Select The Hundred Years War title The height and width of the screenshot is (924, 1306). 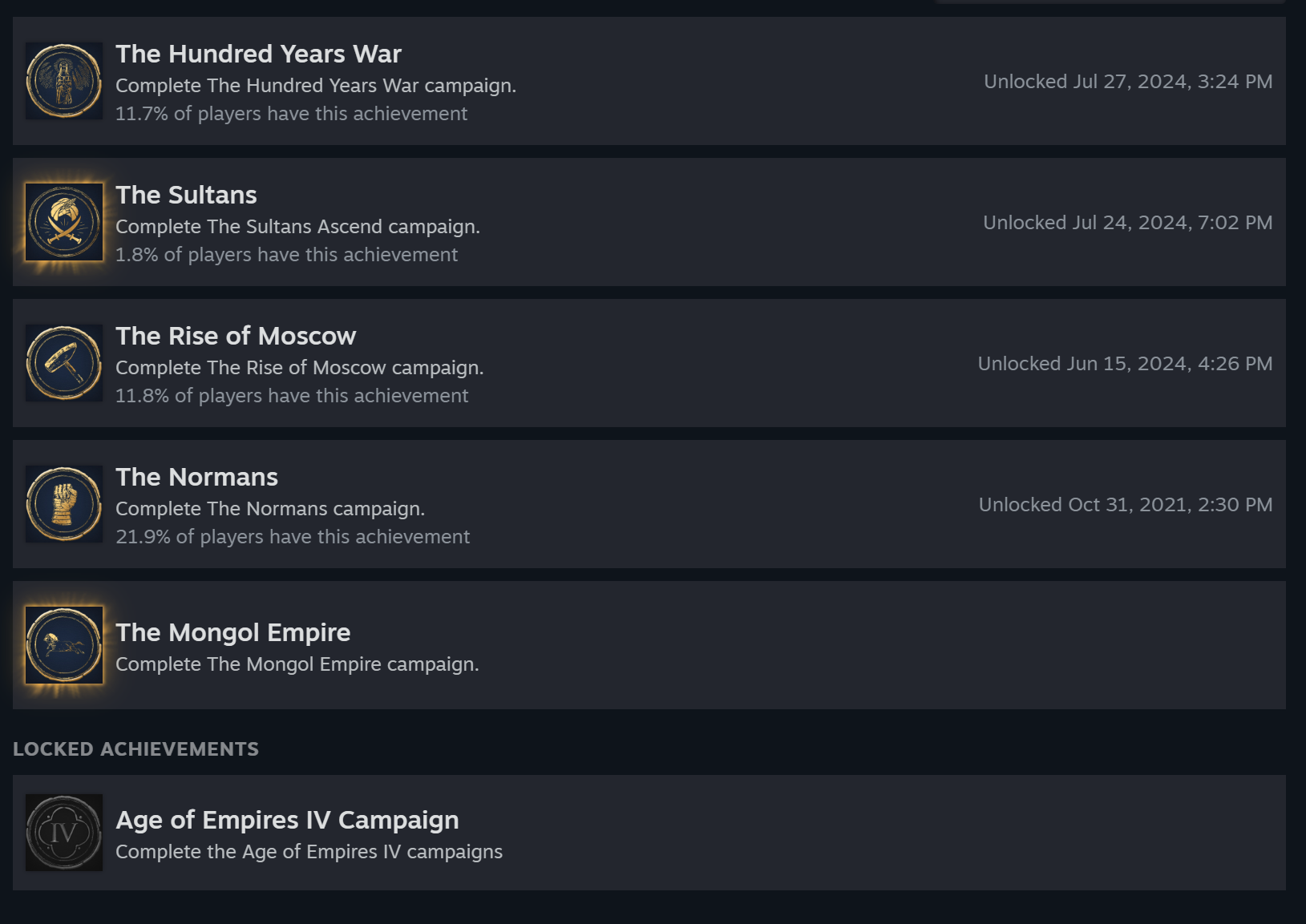(x=258, y=54)
